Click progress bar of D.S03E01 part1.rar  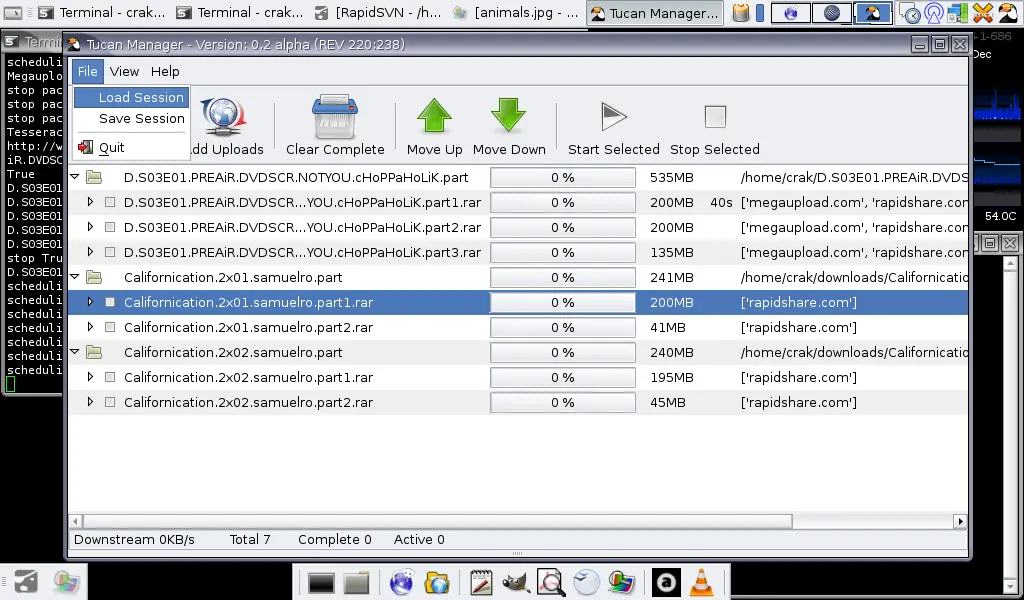pos(563,202)
